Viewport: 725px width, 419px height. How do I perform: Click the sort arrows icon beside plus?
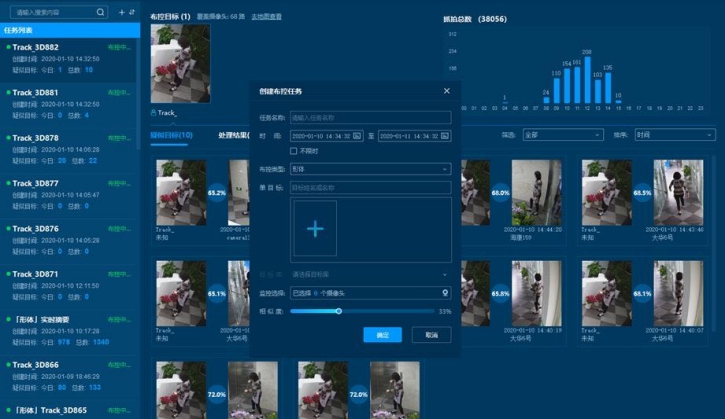pyautogui.click(x=132, y=12)
